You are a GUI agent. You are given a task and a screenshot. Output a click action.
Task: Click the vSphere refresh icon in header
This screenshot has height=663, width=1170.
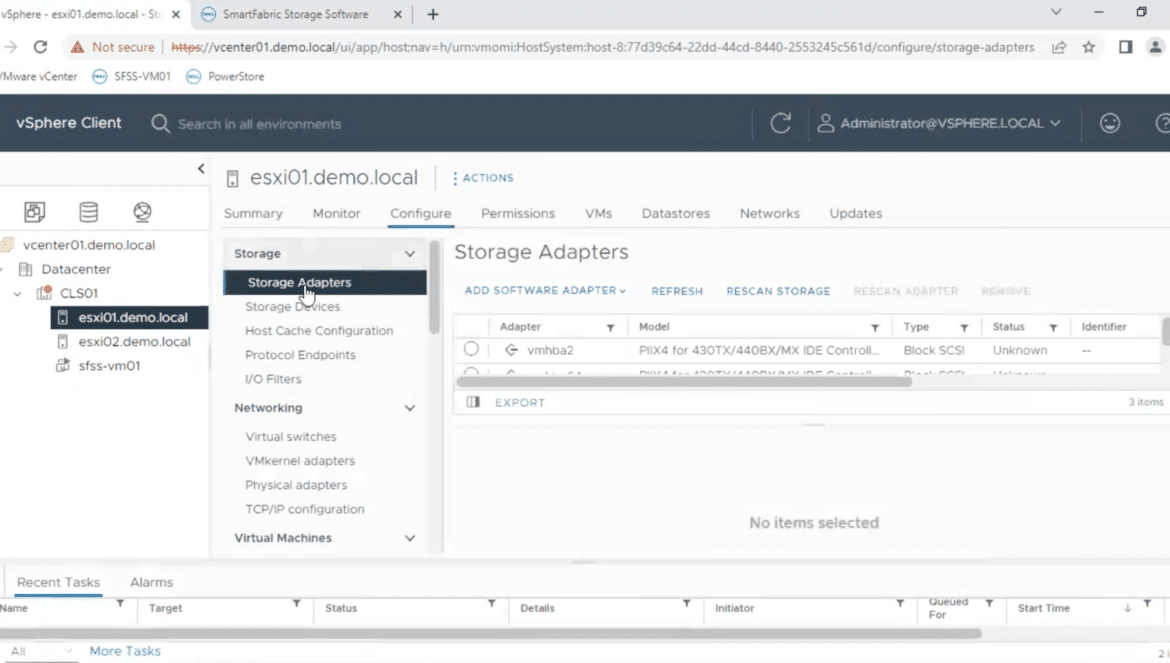(x=780, y=123)
